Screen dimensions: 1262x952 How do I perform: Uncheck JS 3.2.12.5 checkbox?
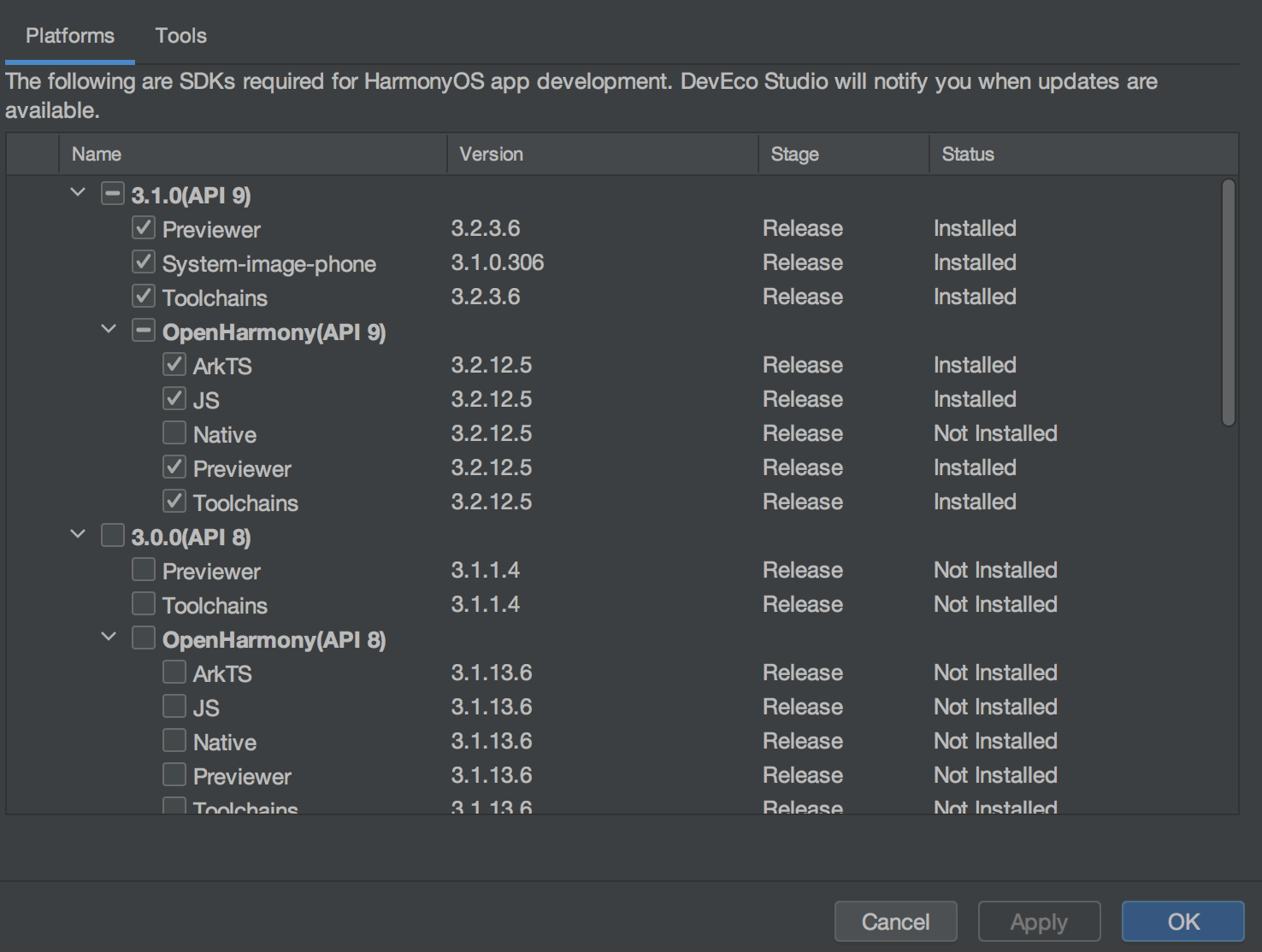174,398
